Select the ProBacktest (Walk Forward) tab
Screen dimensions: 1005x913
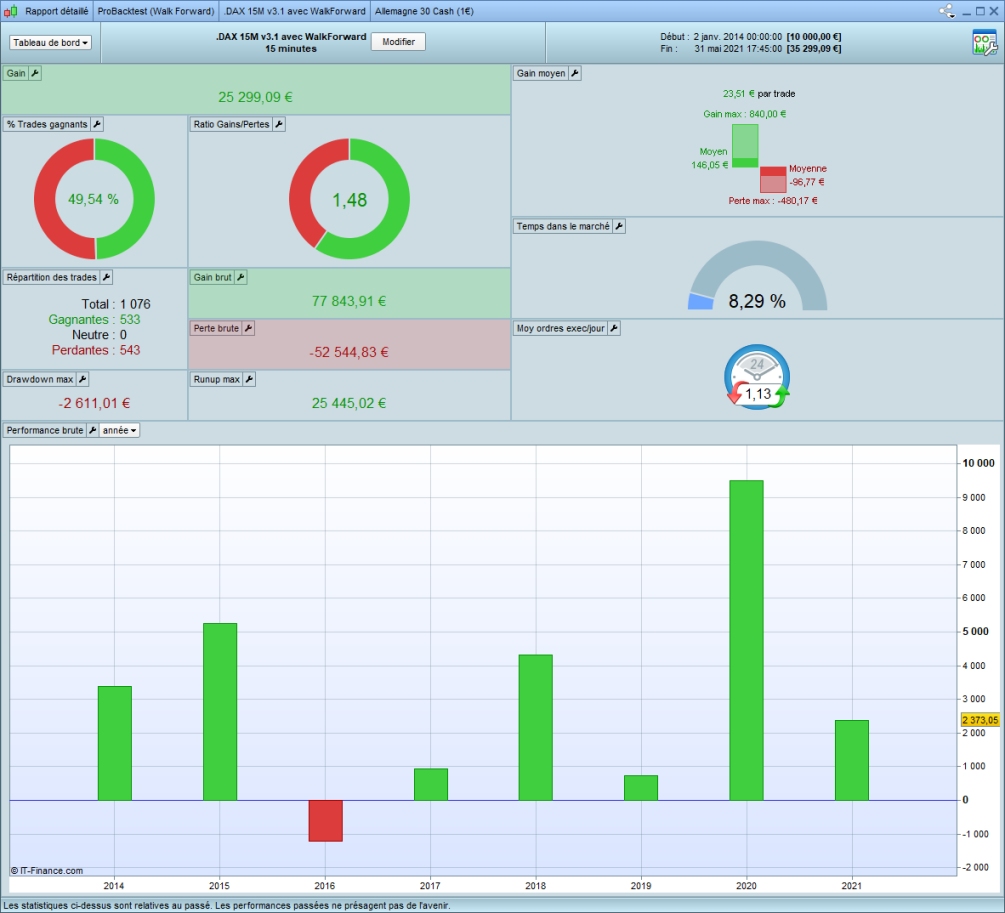pyautogui.click(x=156, y=11)
